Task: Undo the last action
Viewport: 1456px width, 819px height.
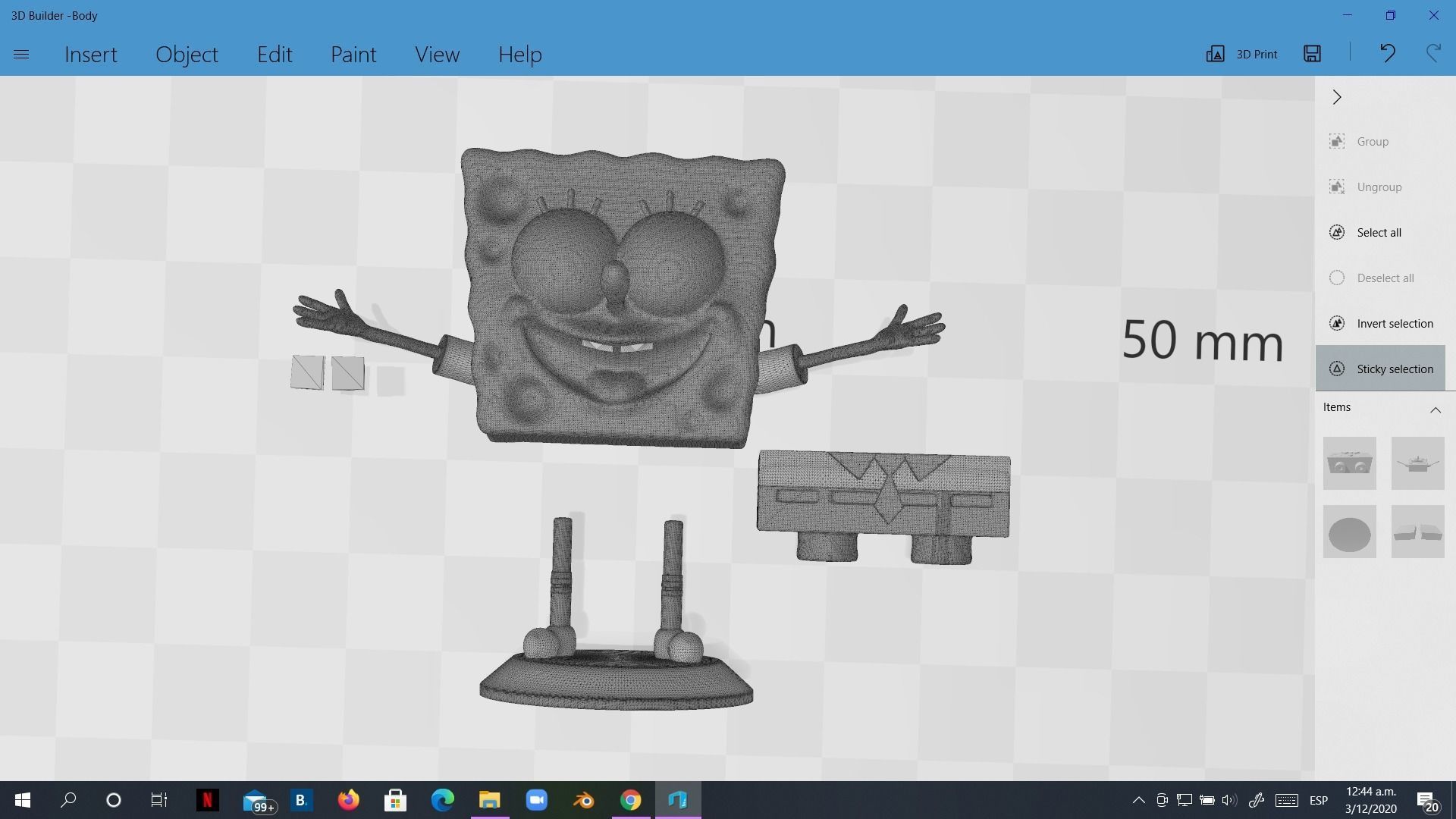Action: pyautogui.click(x=1387, y=53)
